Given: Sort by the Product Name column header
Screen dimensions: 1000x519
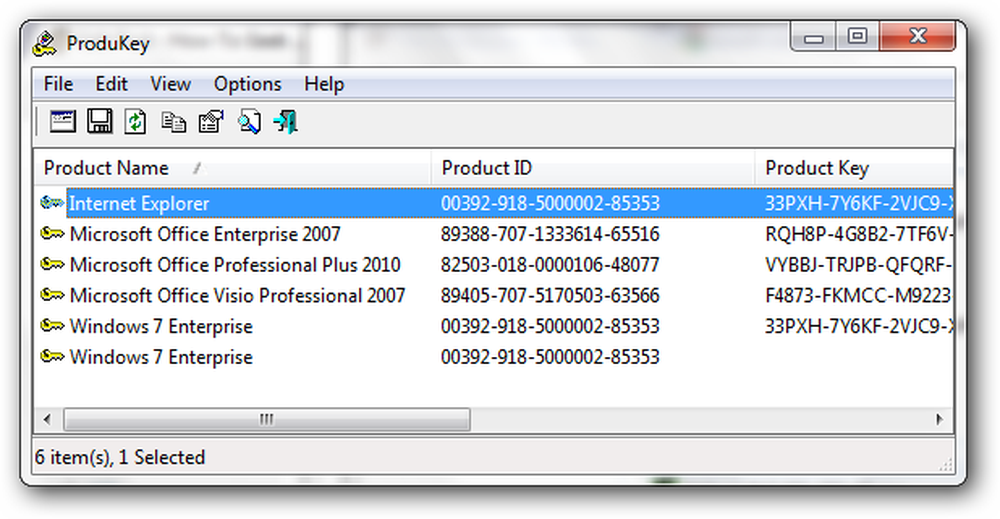Looking at the screenshot, I should (x=233, y=168).
